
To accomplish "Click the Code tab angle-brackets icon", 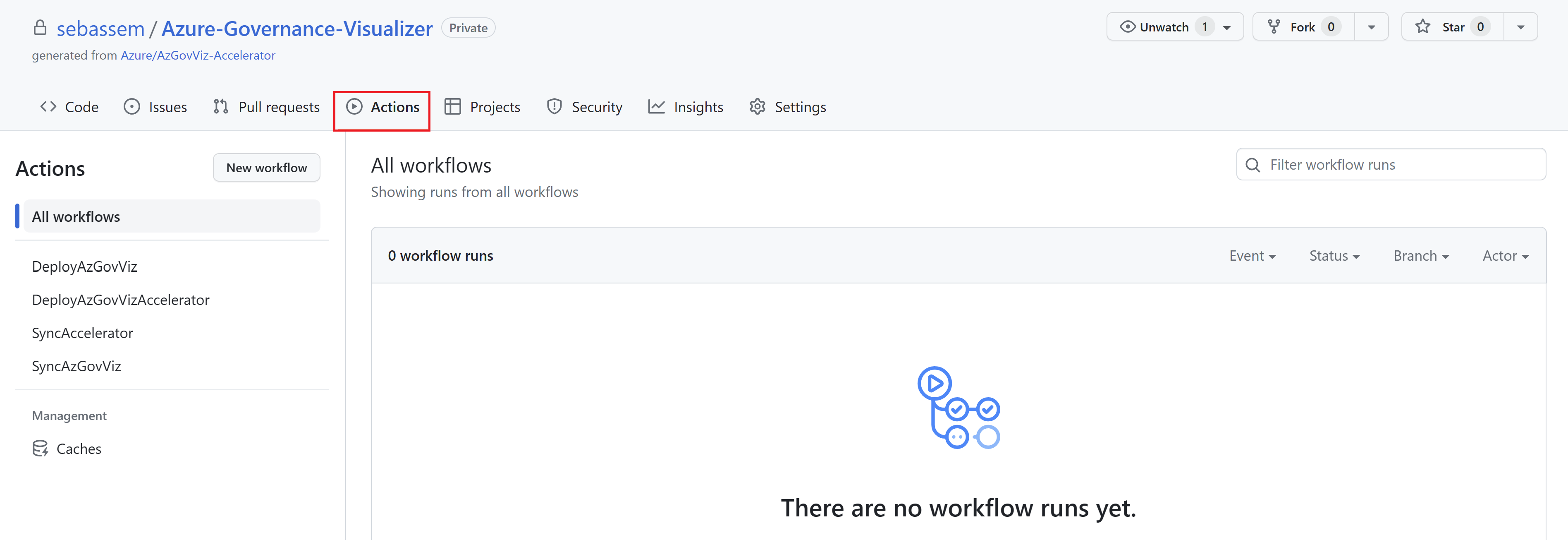I will click(48, 107).
